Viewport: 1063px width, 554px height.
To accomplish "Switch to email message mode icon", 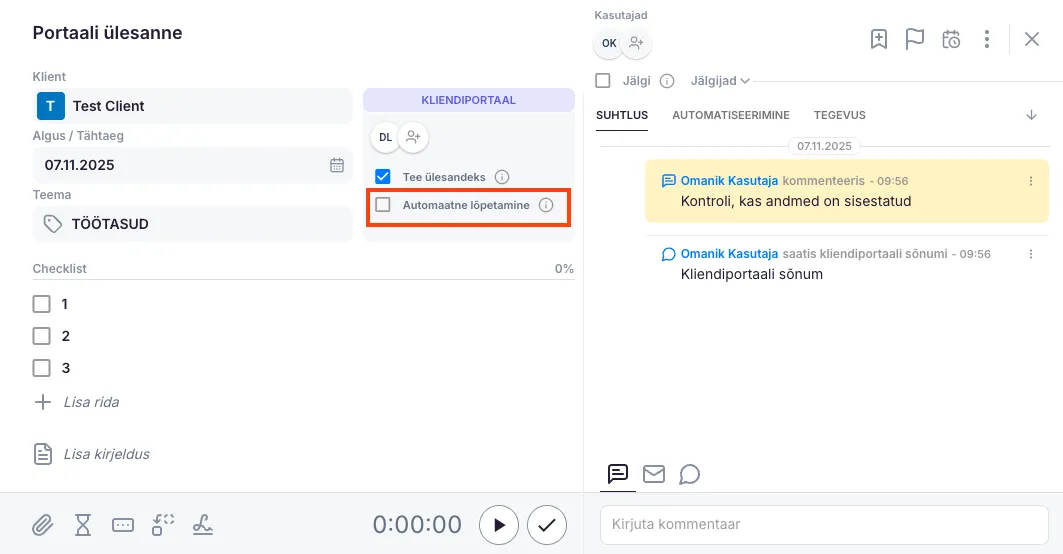I will (654, 474).
